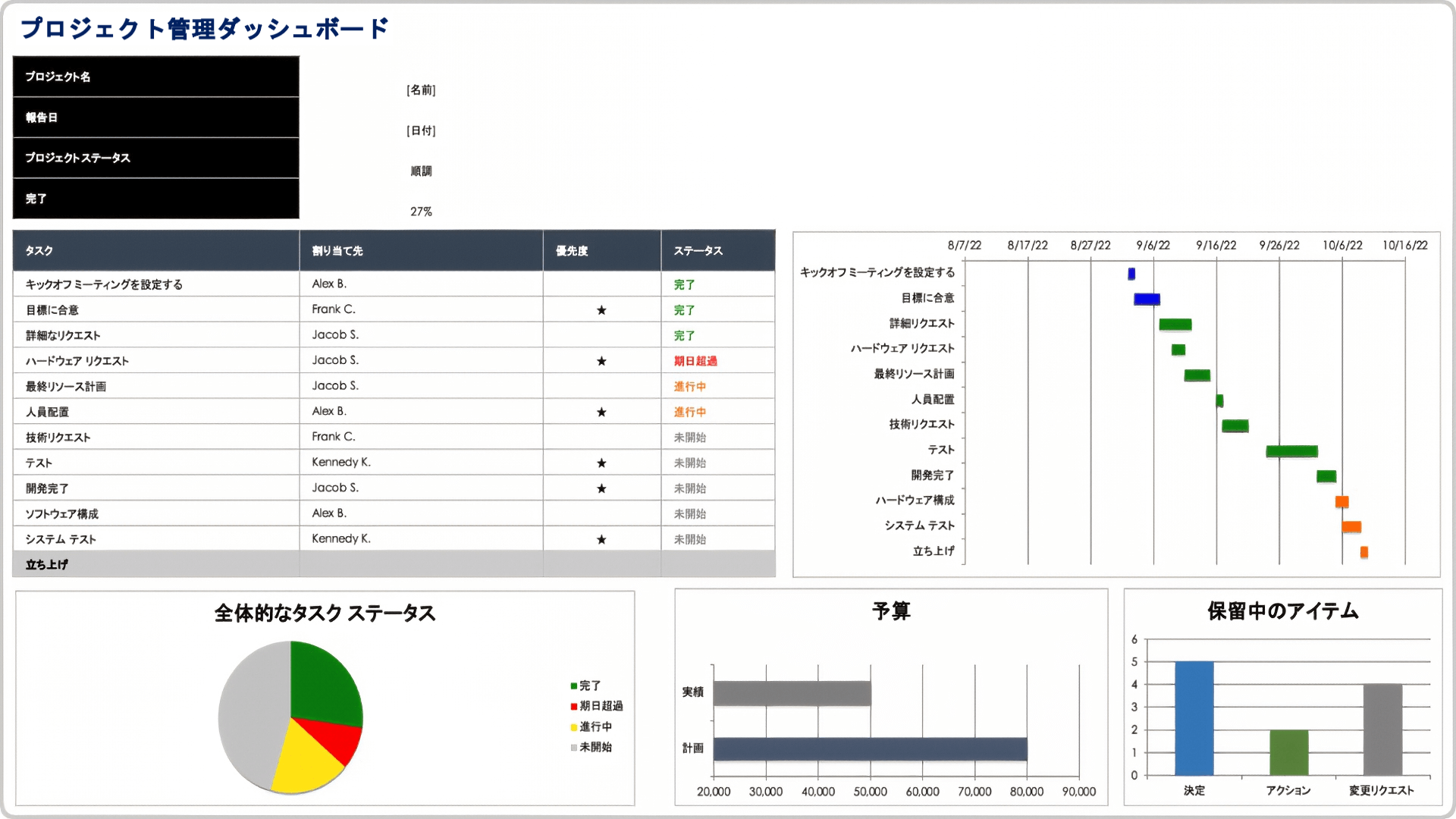Select the yellow 進行中 legend swatch
Screen dimensions: 1456x819
click(x=574, y=726)
